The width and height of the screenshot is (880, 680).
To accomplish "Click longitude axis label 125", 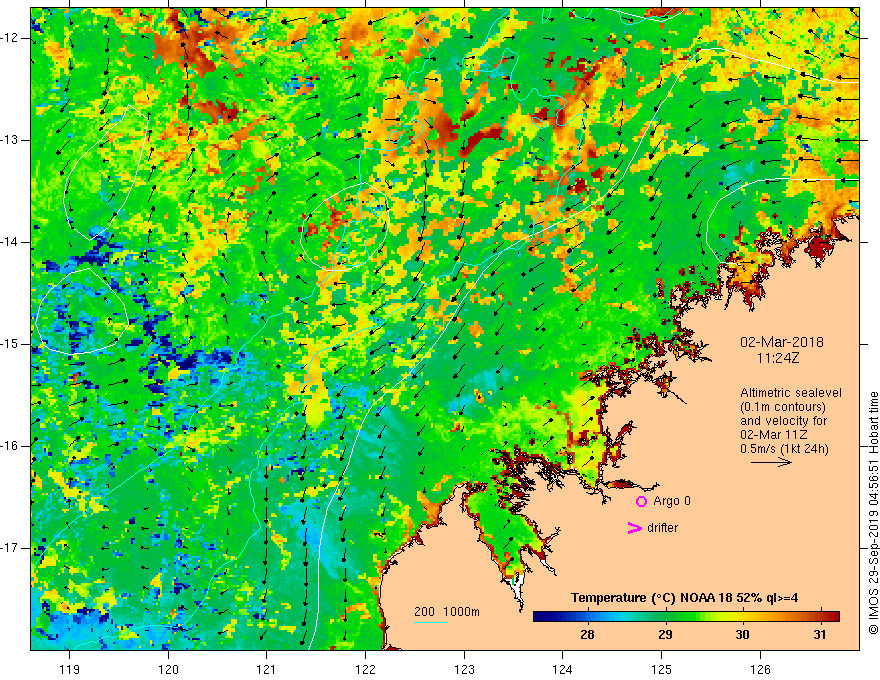I will click(x=662, y=670).
